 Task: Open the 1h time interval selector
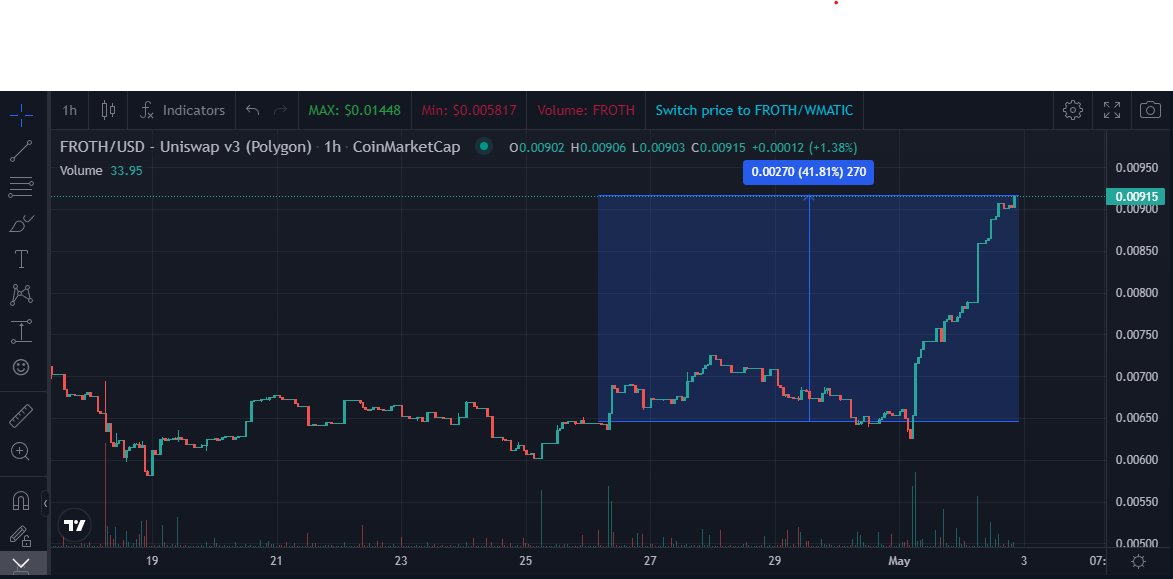click(70, 111)
